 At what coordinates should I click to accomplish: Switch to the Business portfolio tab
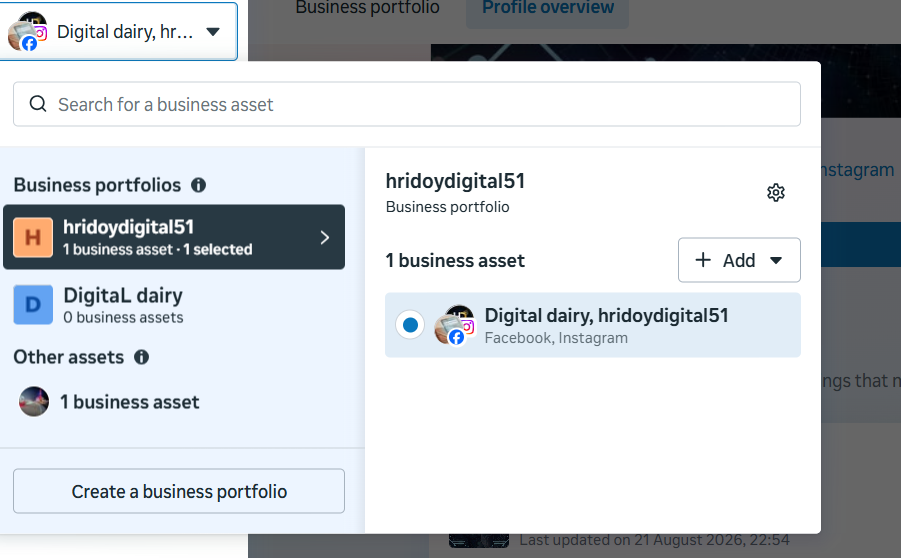click(367, 8)
